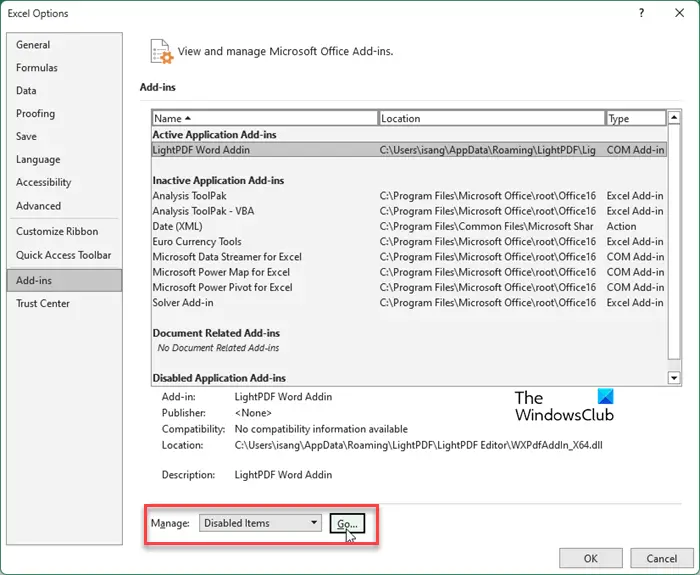The image size is (700, 575).
Task: Go to the Data options page
Action: [x=64, y=91]
